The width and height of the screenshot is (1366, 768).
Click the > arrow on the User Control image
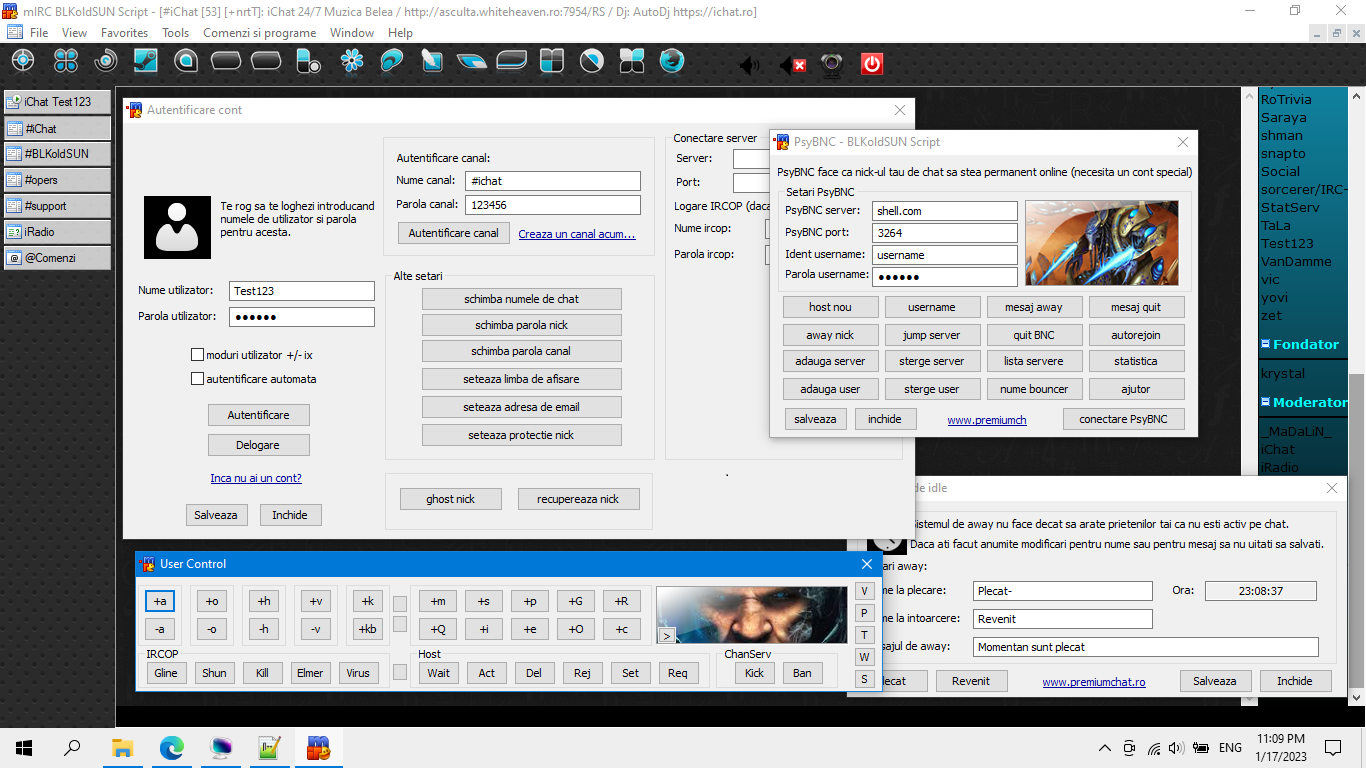(666, 635)
